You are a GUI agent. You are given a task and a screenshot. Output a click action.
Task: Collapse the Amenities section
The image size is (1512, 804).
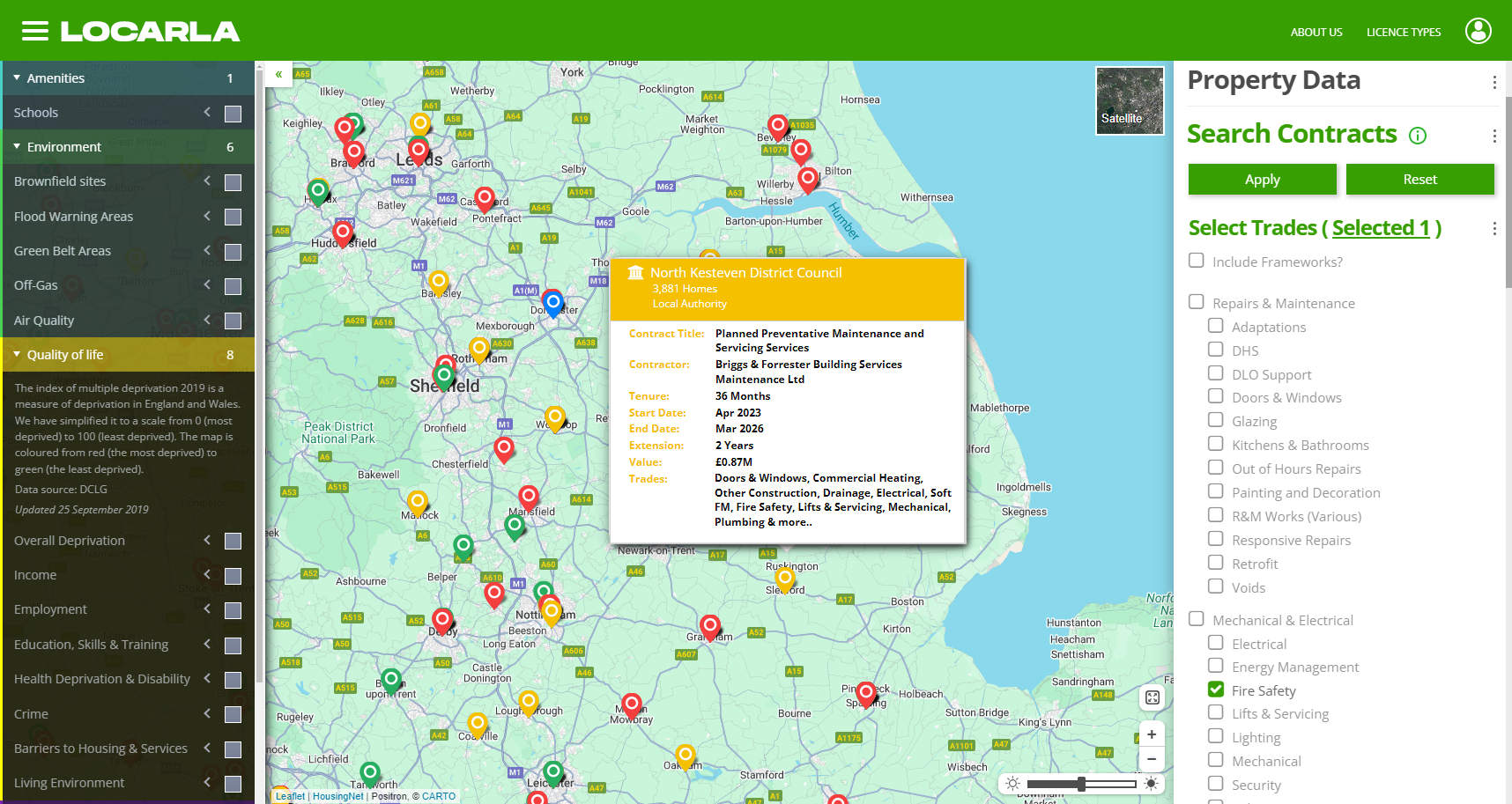click(x=17, y=77)
